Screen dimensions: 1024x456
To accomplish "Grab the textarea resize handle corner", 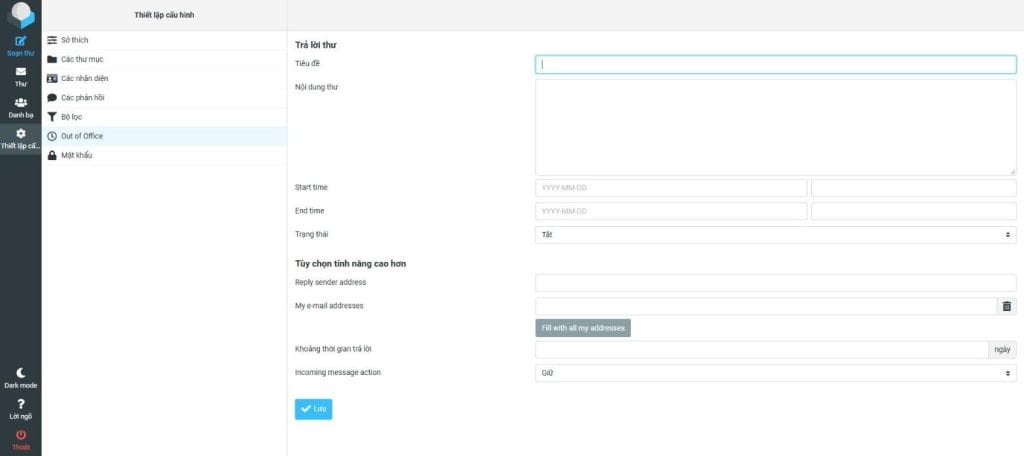I will click(x=1013, y=171).
